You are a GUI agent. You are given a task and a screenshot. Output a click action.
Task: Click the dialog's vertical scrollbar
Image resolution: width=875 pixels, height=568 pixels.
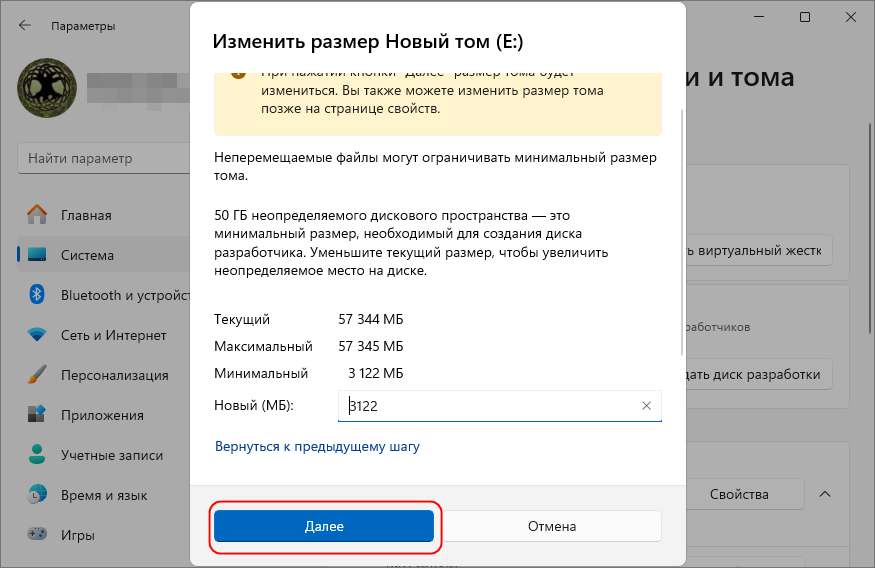click(682, 230)
